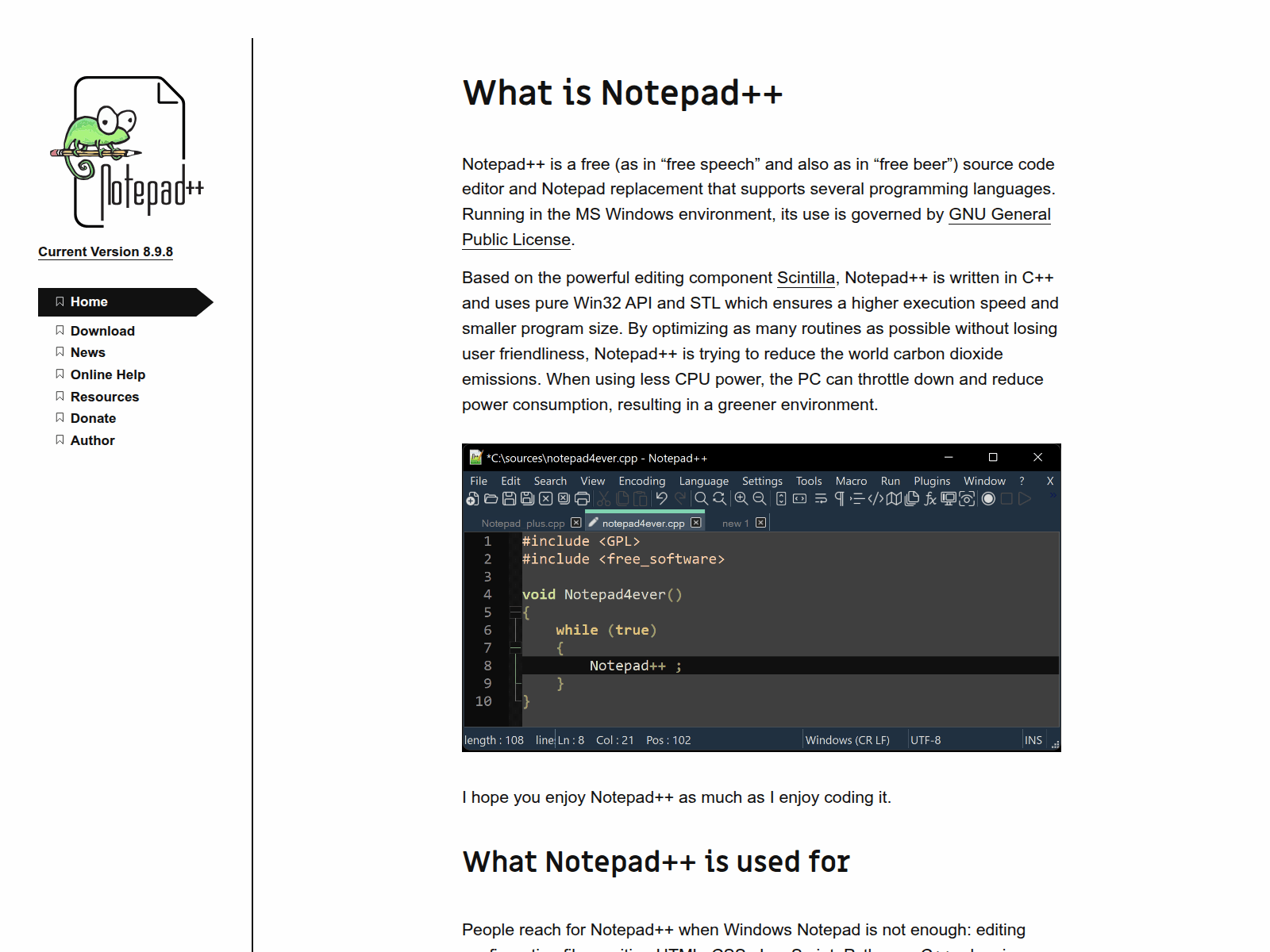Toggle the Word wrap toolbar icon

(821, 498)
